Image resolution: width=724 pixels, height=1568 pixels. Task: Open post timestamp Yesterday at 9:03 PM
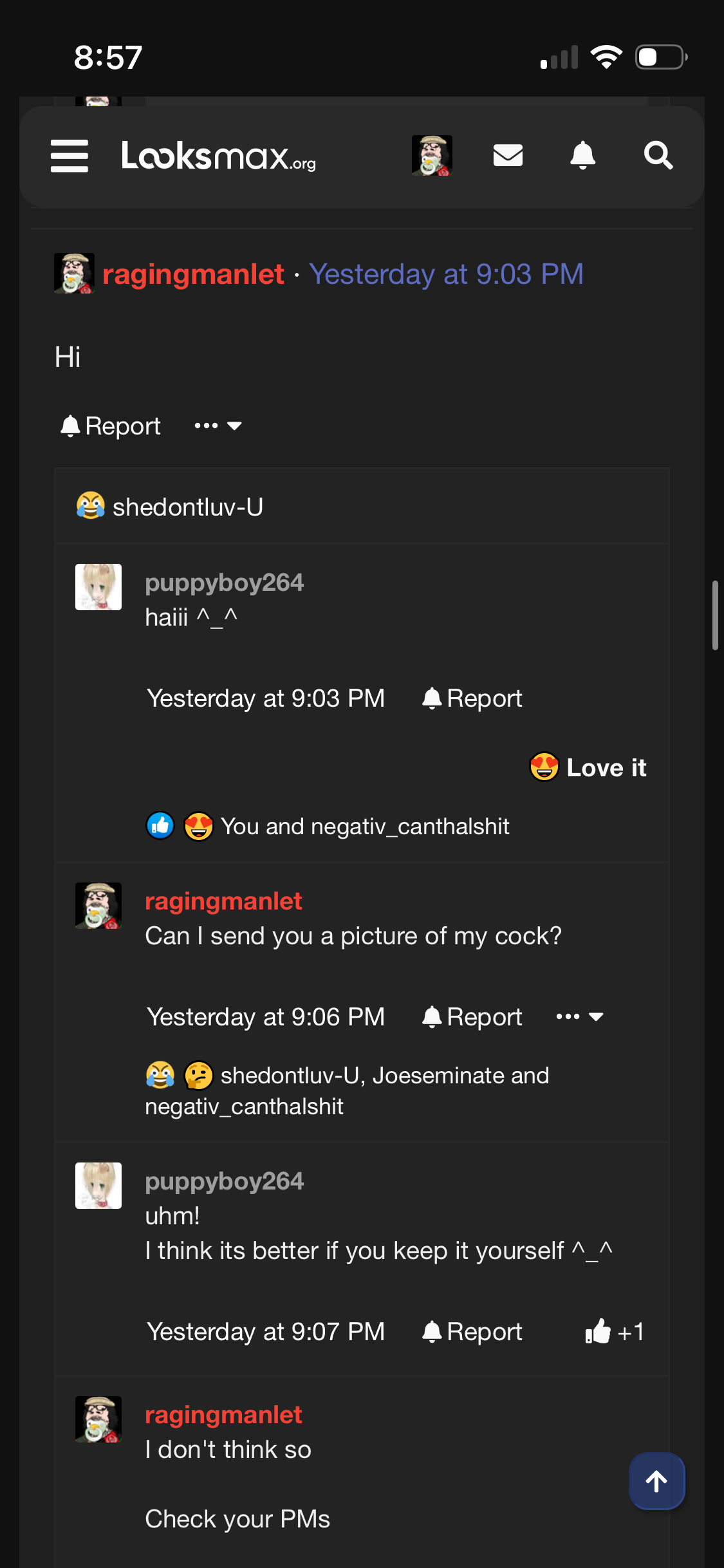coord(446,274)
